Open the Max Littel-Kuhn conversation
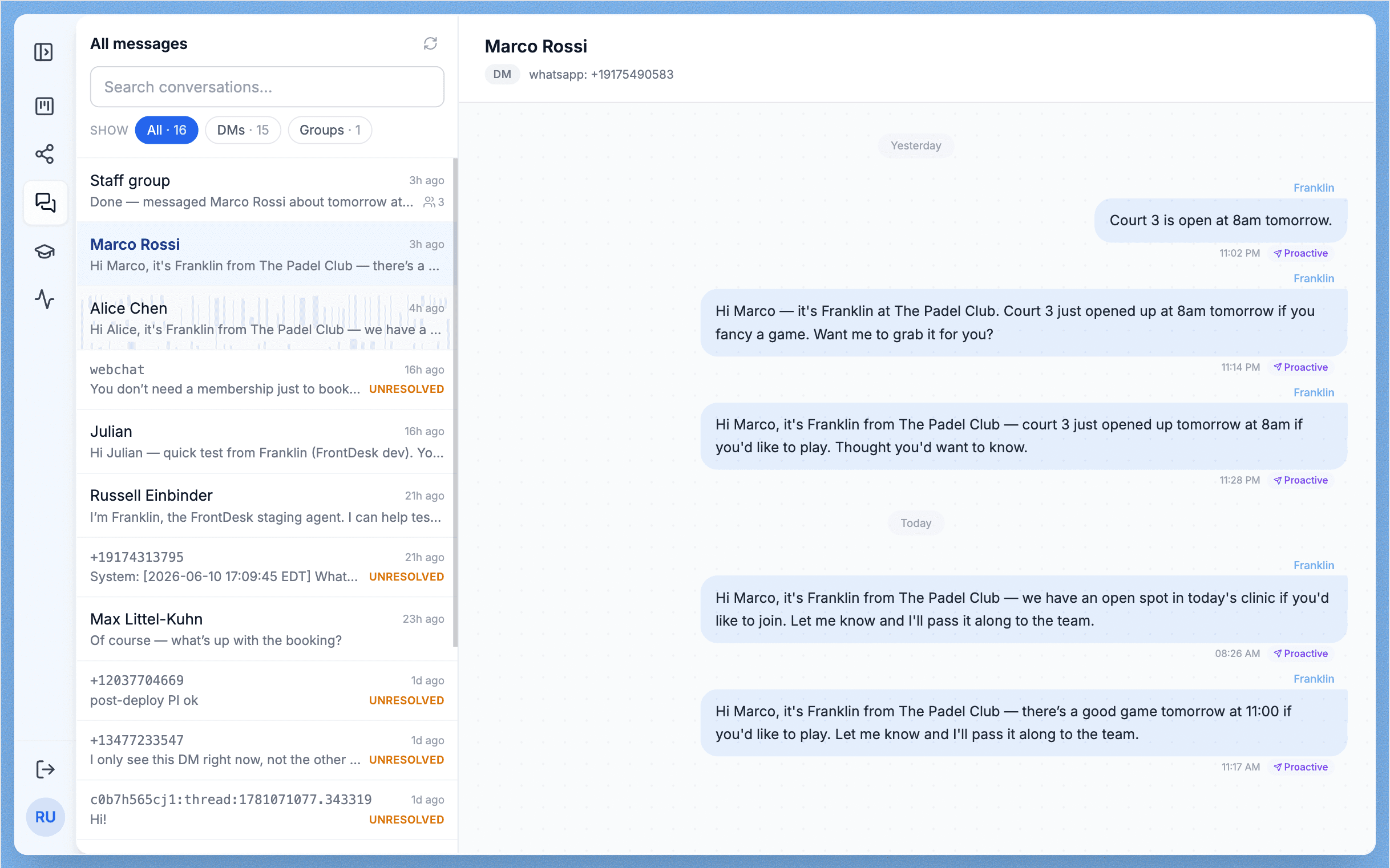Screen dimensions: 1390x868 coord(265,629)
